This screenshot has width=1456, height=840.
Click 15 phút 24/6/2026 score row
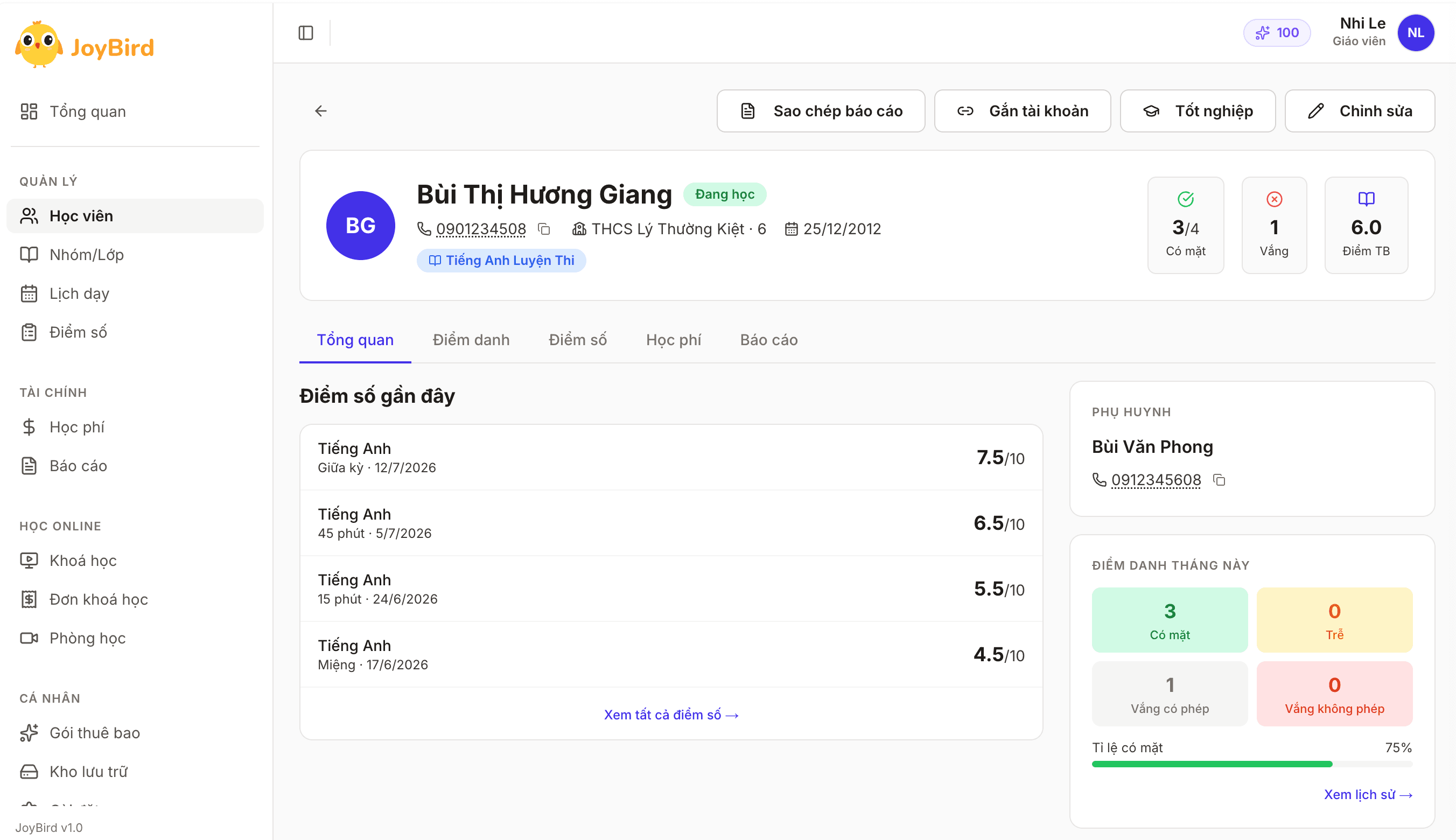[671, 589]
